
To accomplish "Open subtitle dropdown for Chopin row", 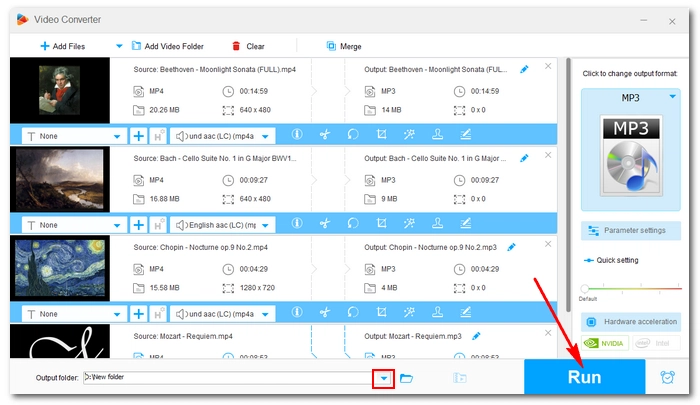I will (74, 313).
